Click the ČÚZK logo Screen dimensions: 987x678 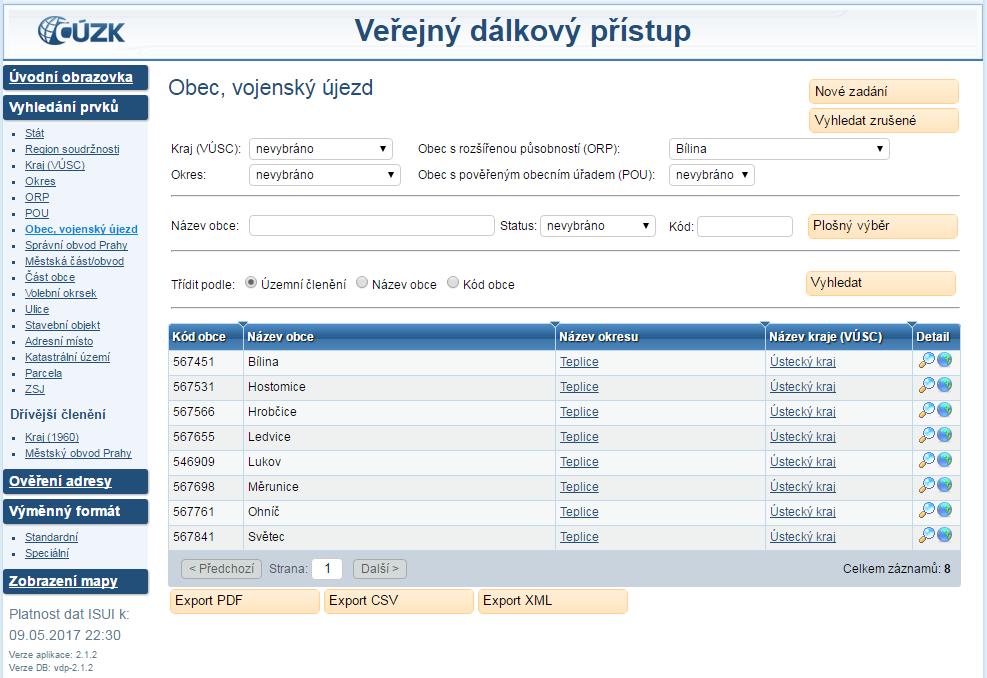coord(81,31)
